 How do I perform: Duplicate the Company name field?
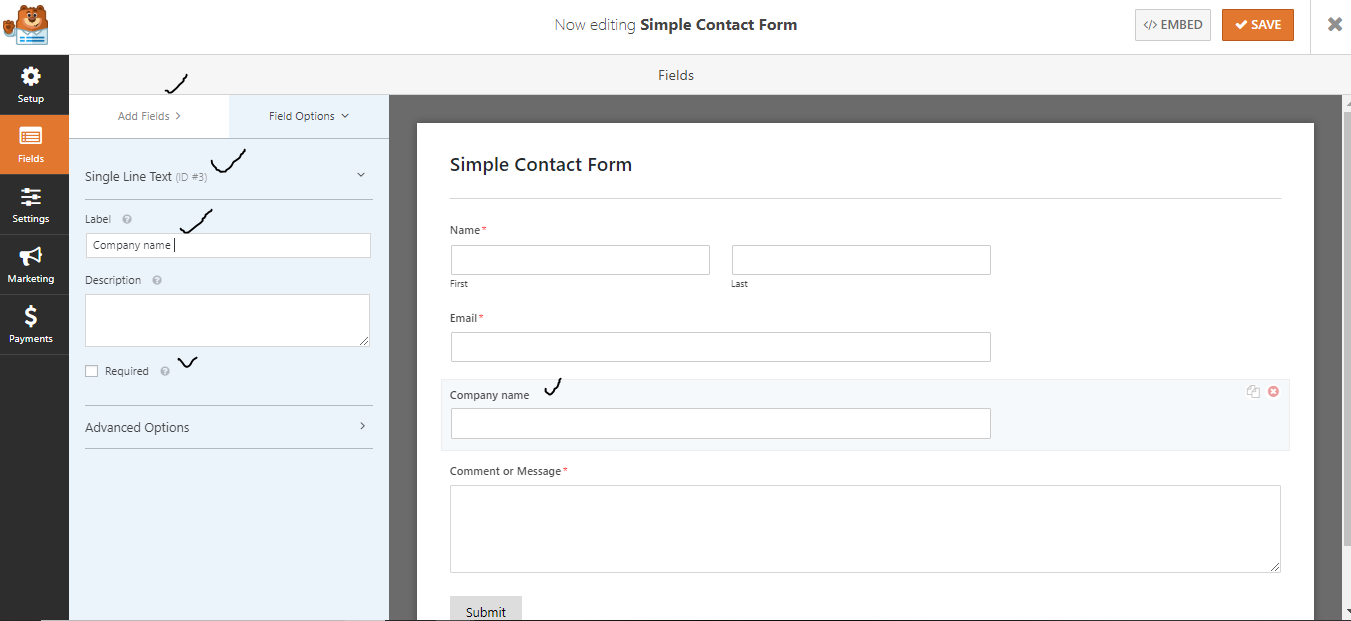pyautogui.click(x=1253, y=392)
